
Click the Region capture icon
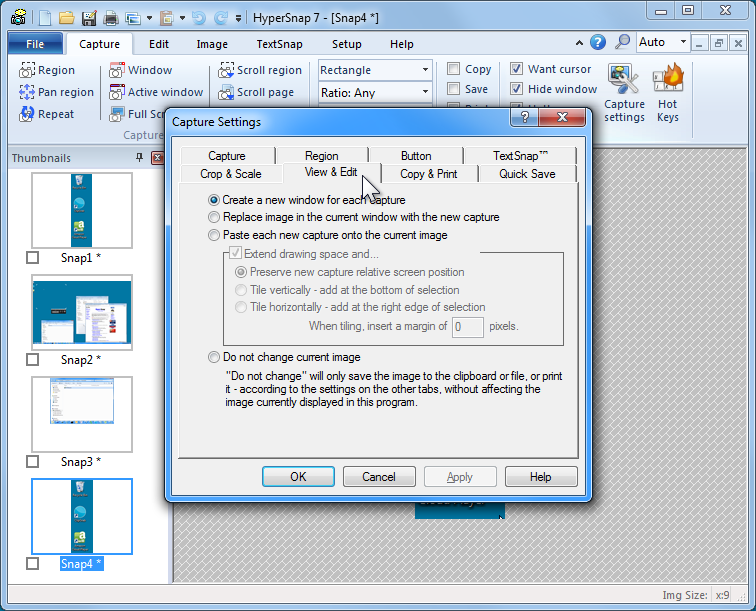point(27,71)
